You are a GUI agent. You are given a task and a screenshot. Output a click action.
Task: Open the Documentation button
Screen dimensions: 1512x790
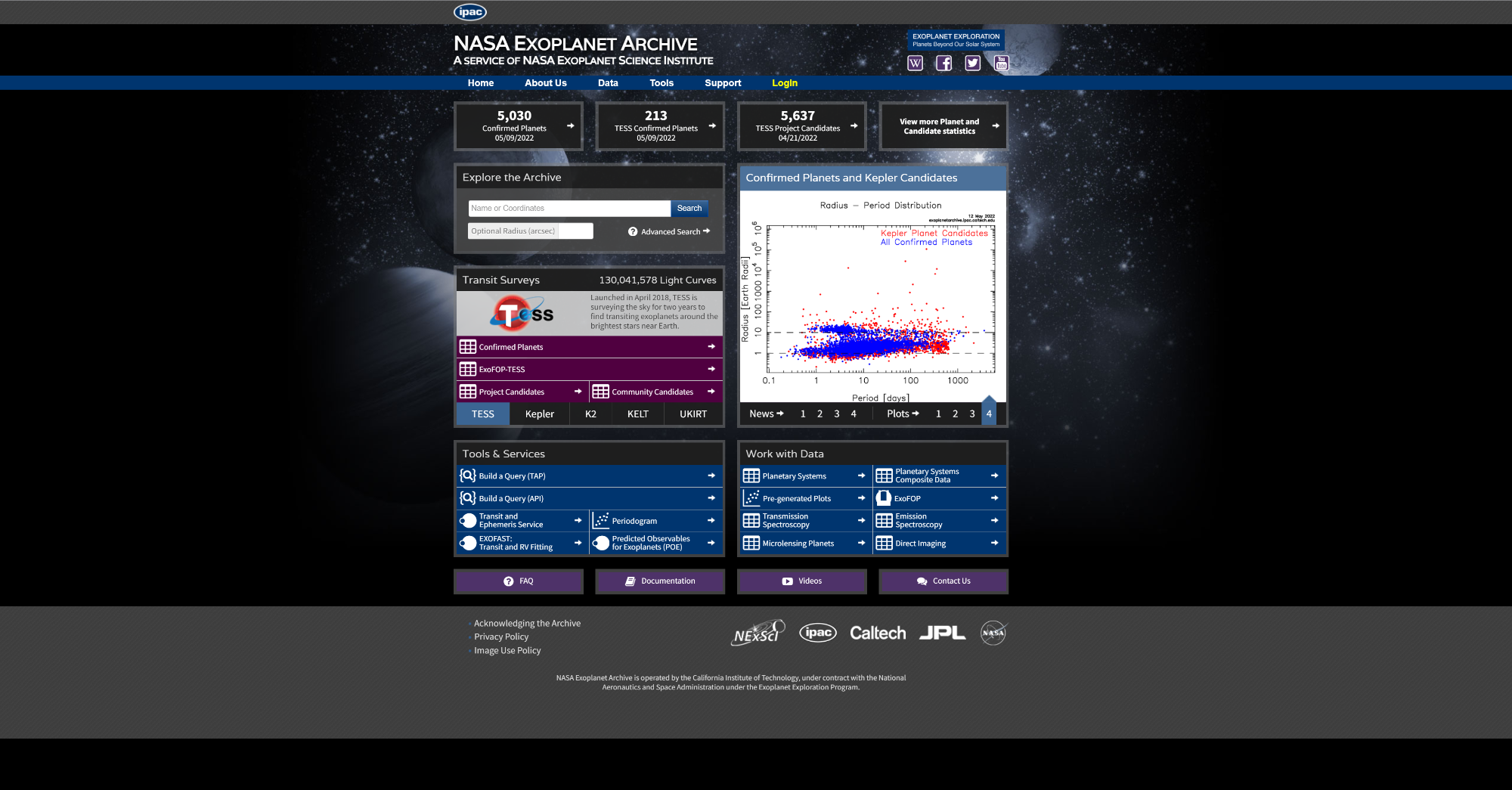660,581
